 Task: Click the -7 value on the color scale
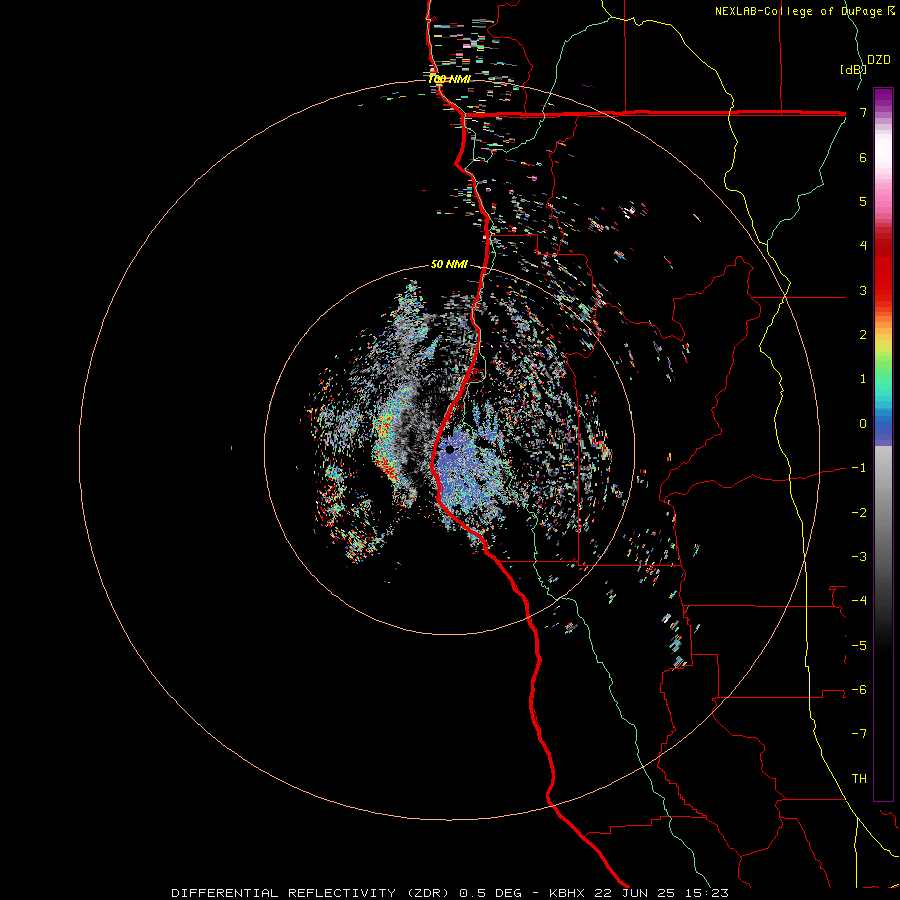tap(859, 734)
